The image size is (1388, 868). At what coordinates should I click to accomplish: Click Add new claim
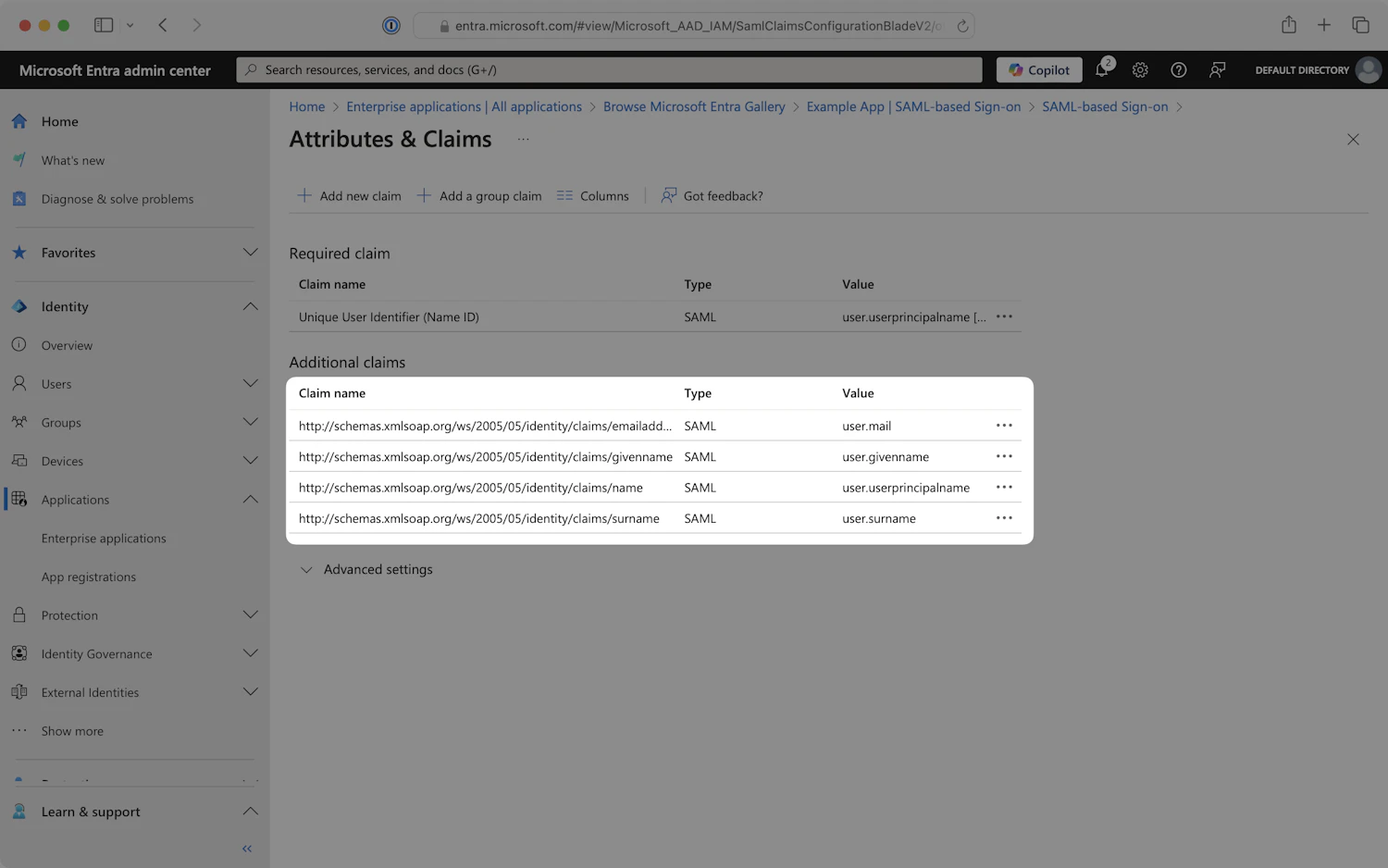pyautogui.click(x=349, y=196)
